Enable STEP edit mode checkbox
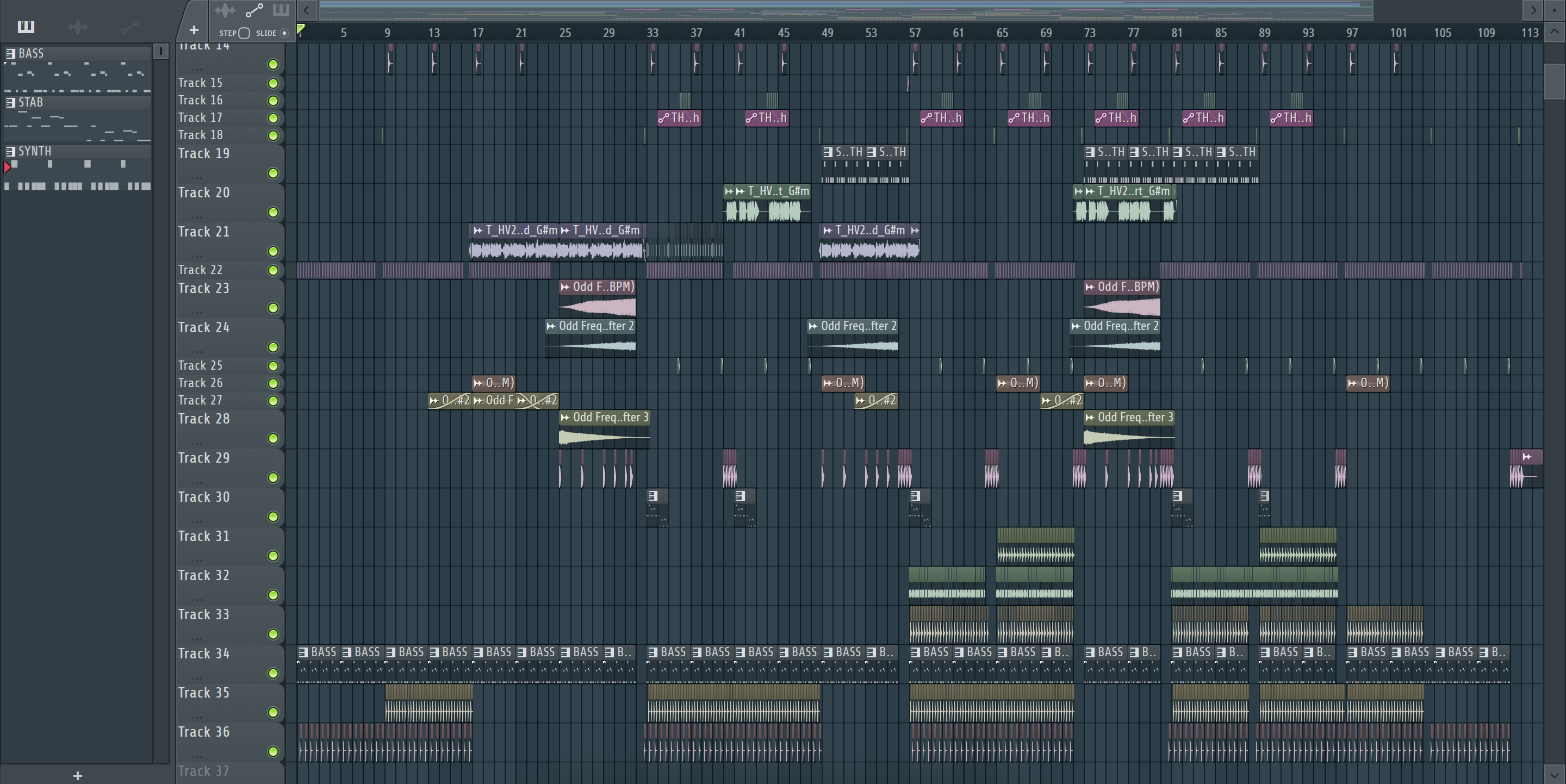The width and height of the screenshot is (1566, 784). point(244,33)
